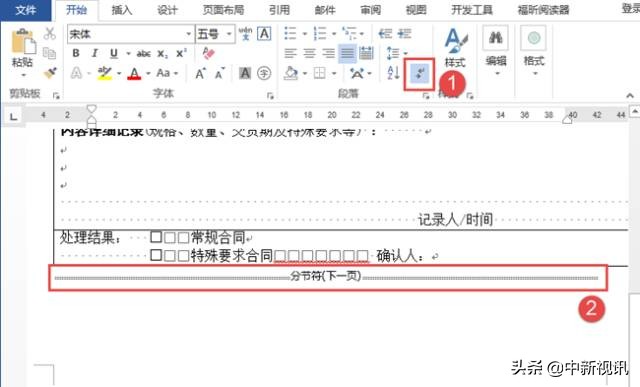Align paragraph text right

click(329, 53)
